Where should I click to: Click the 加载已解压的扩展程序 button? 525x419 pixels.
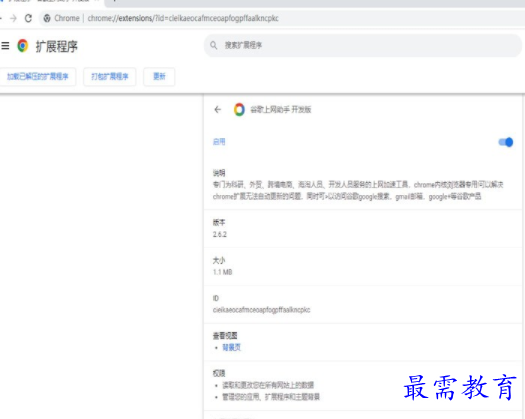tap(38, 77)
